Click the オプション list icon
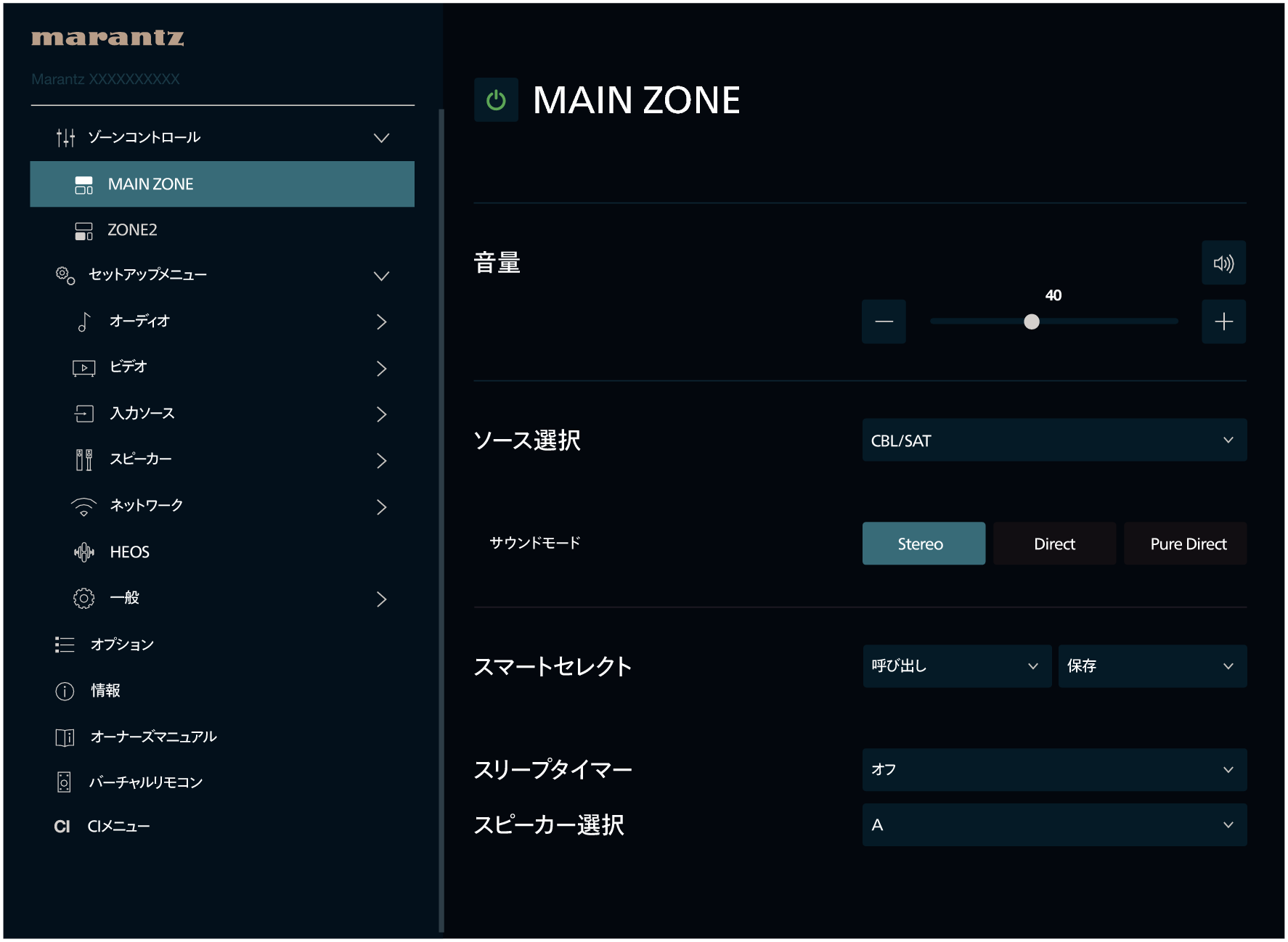This screenshot has height=942, width=1288. (x=65, y=644)
